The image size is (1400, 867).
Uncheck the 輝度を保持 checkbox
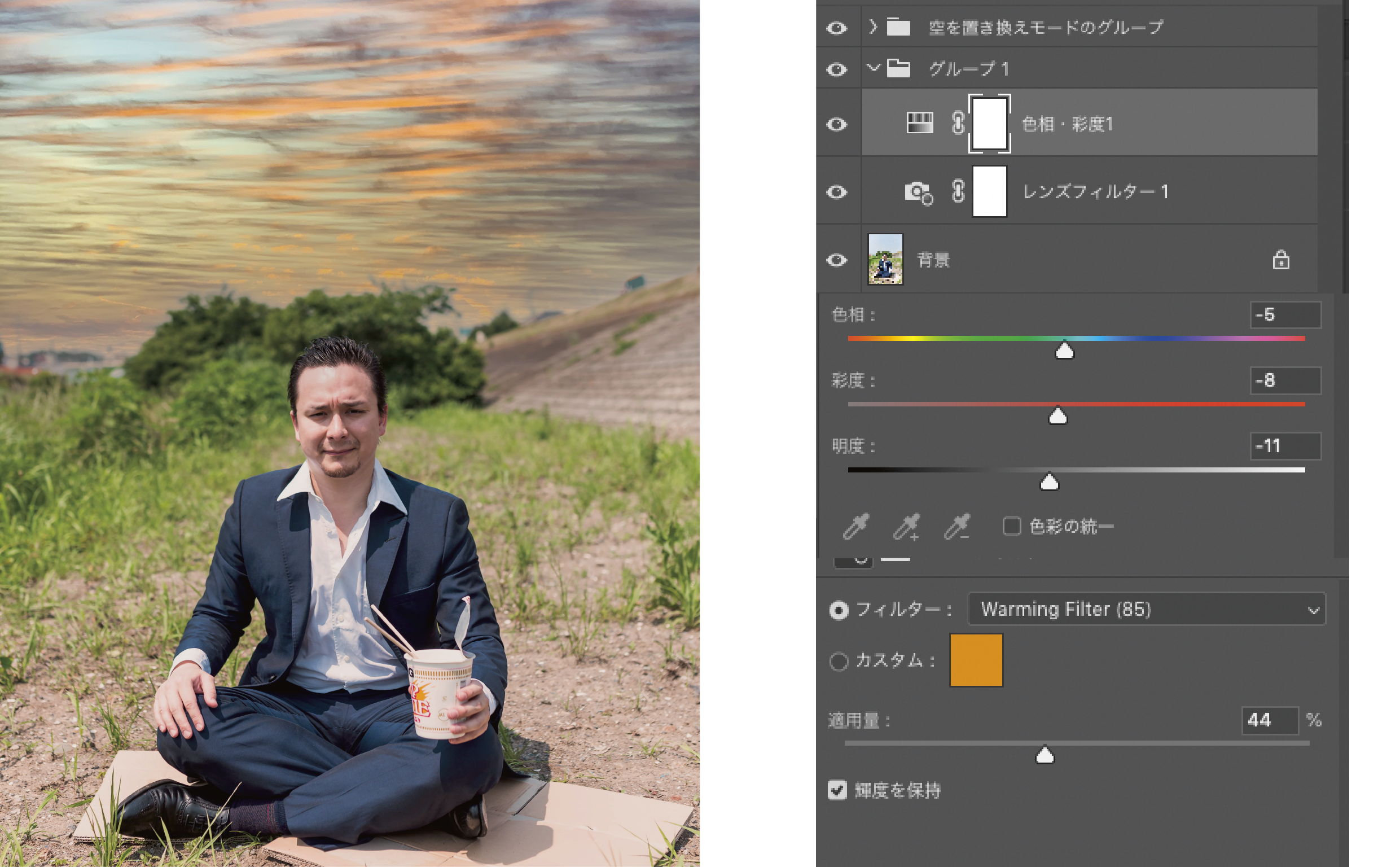tap(837, 790)
